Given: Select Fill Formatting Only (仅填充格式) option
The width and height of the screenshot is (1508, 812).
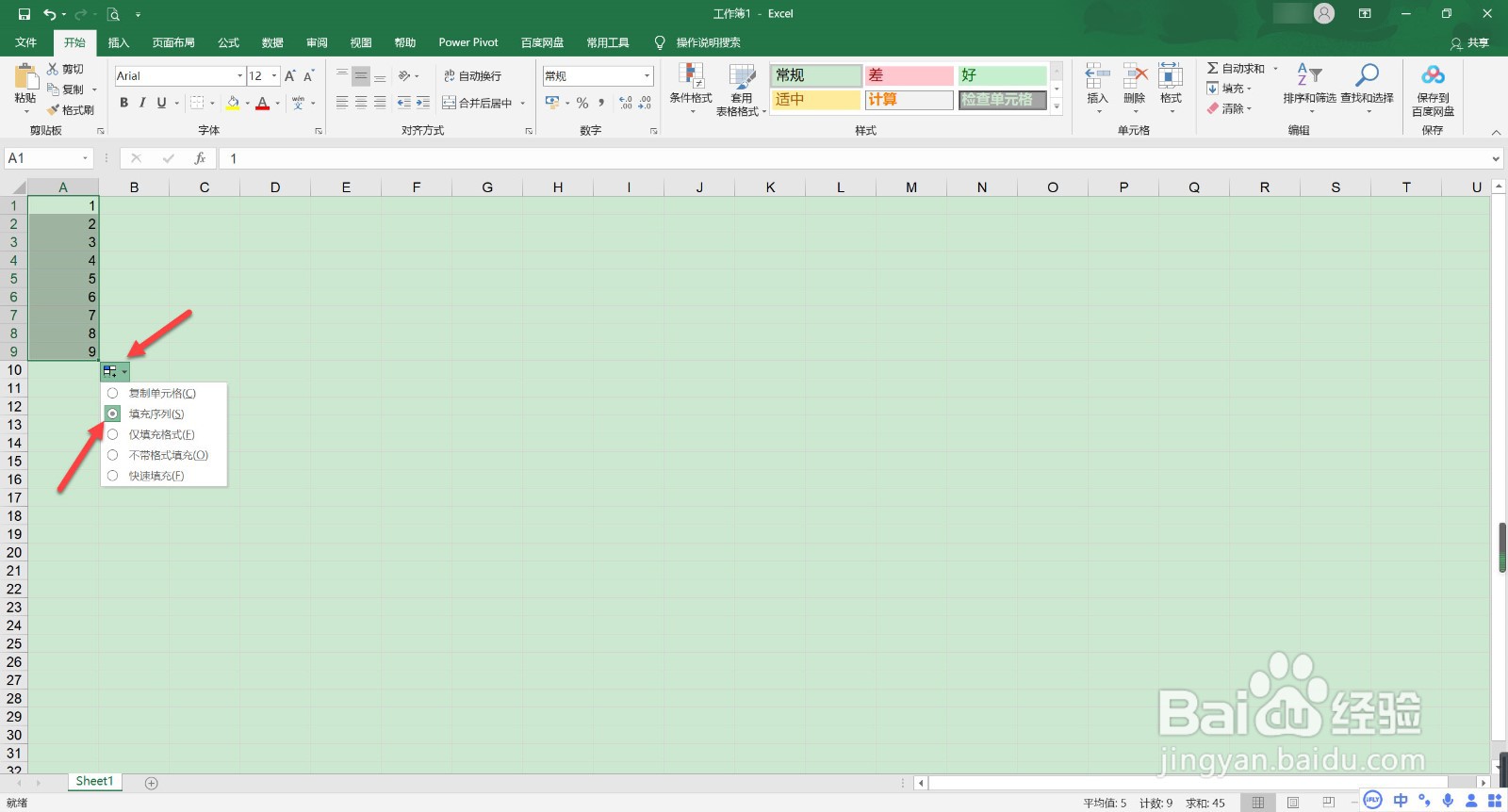Looking at the screenshot, I should [112, 434].
